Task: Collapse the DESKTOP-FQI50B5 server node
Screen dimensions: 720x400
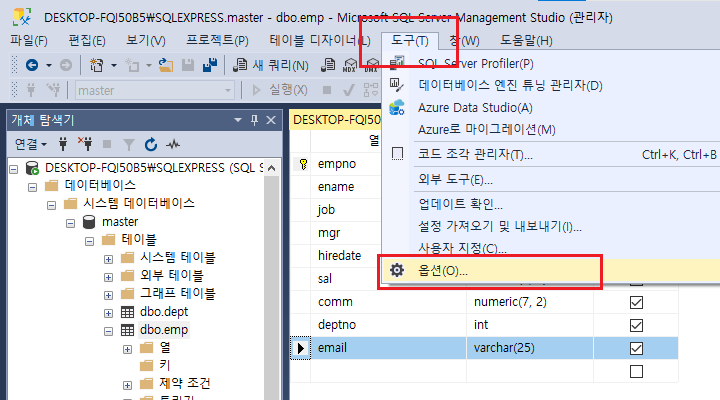Action: tap(14, 169)
